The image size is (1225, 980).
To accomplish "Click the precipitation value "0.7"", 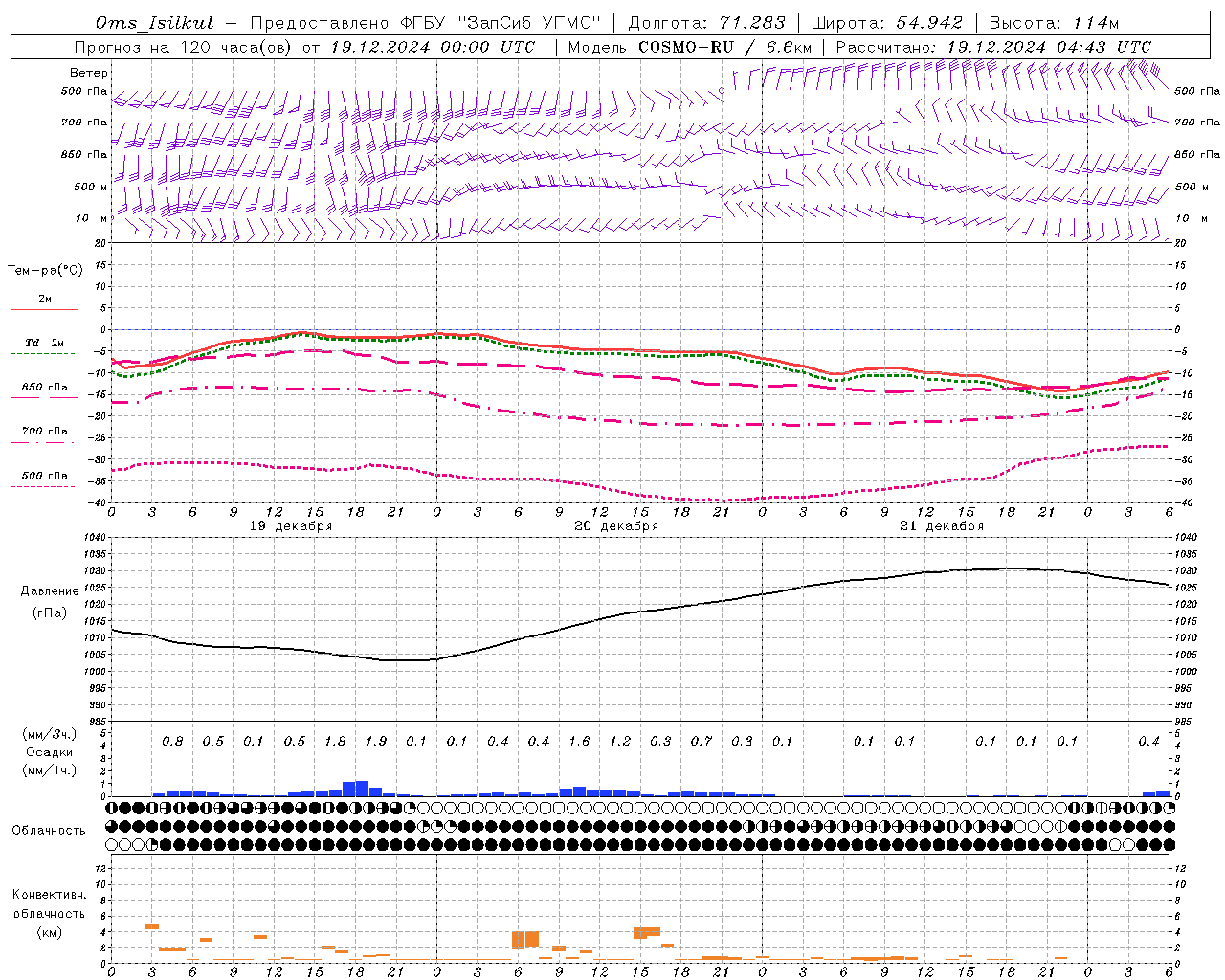I will pyautogui.click(x=702, y=741).
